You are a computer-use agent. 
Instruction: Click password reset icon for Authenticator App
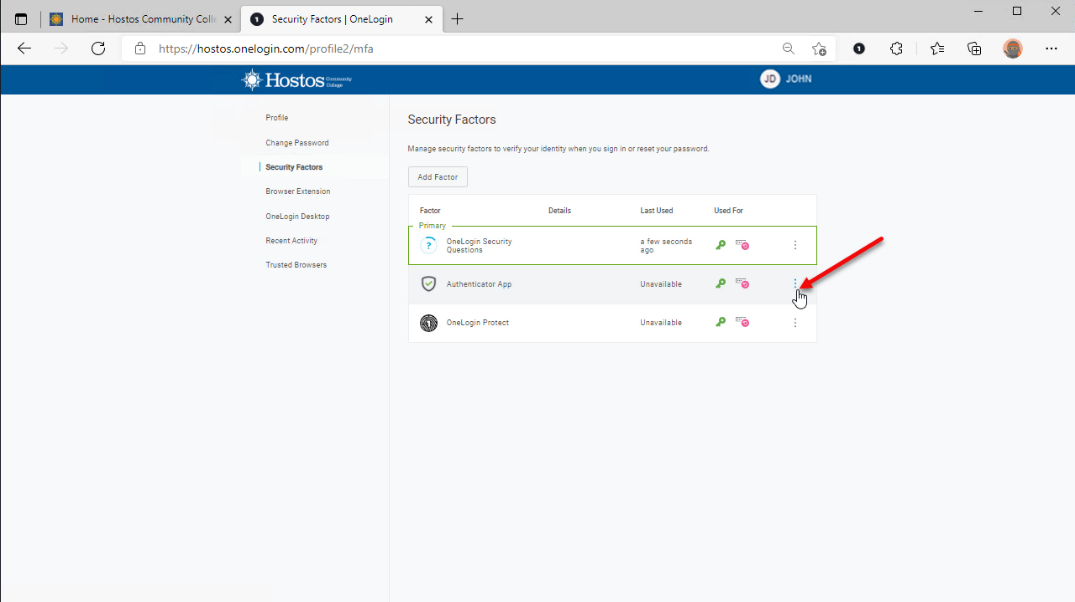click(742, 283)
